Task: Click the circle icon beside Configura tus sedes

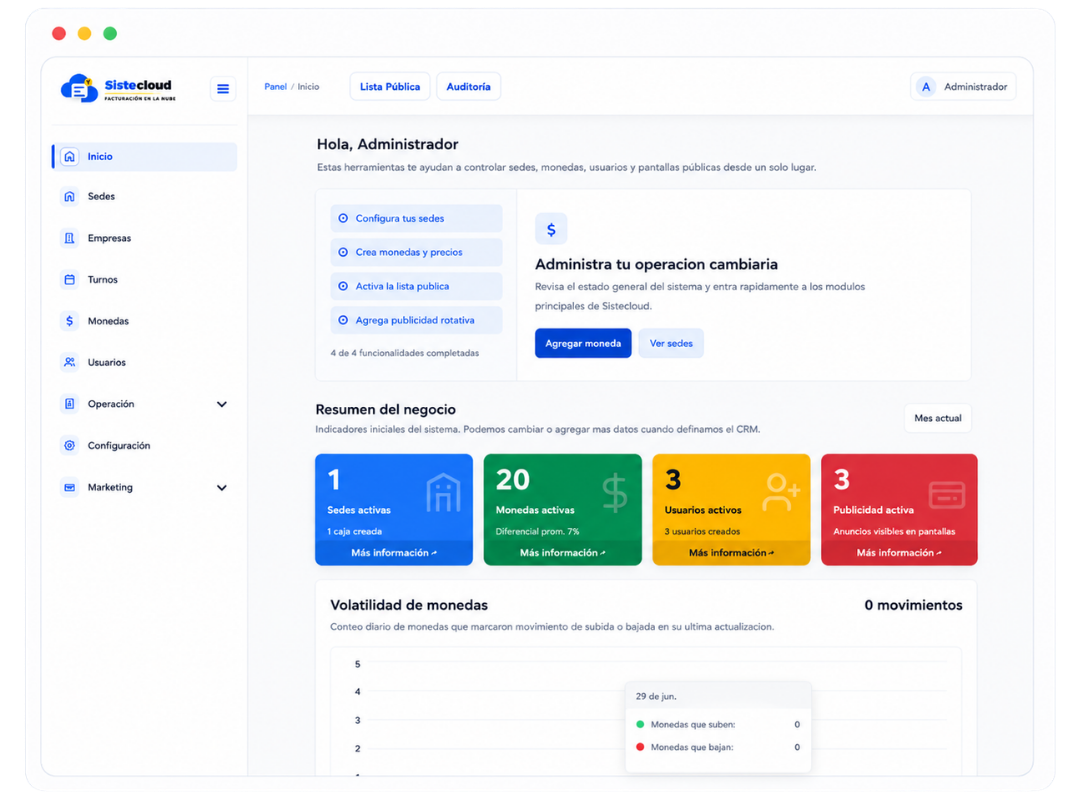Action: [343, 218]
